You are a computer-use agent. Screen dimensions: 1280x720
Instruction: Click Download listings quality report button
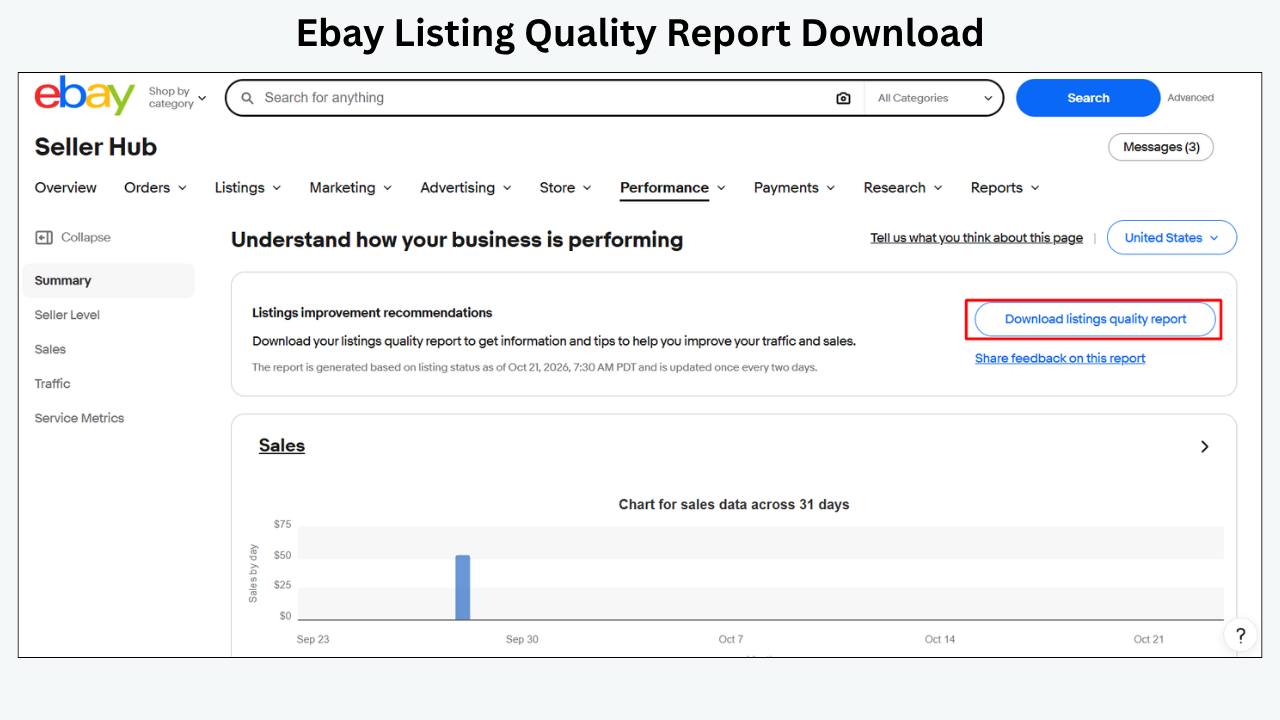pos(1095,319)
